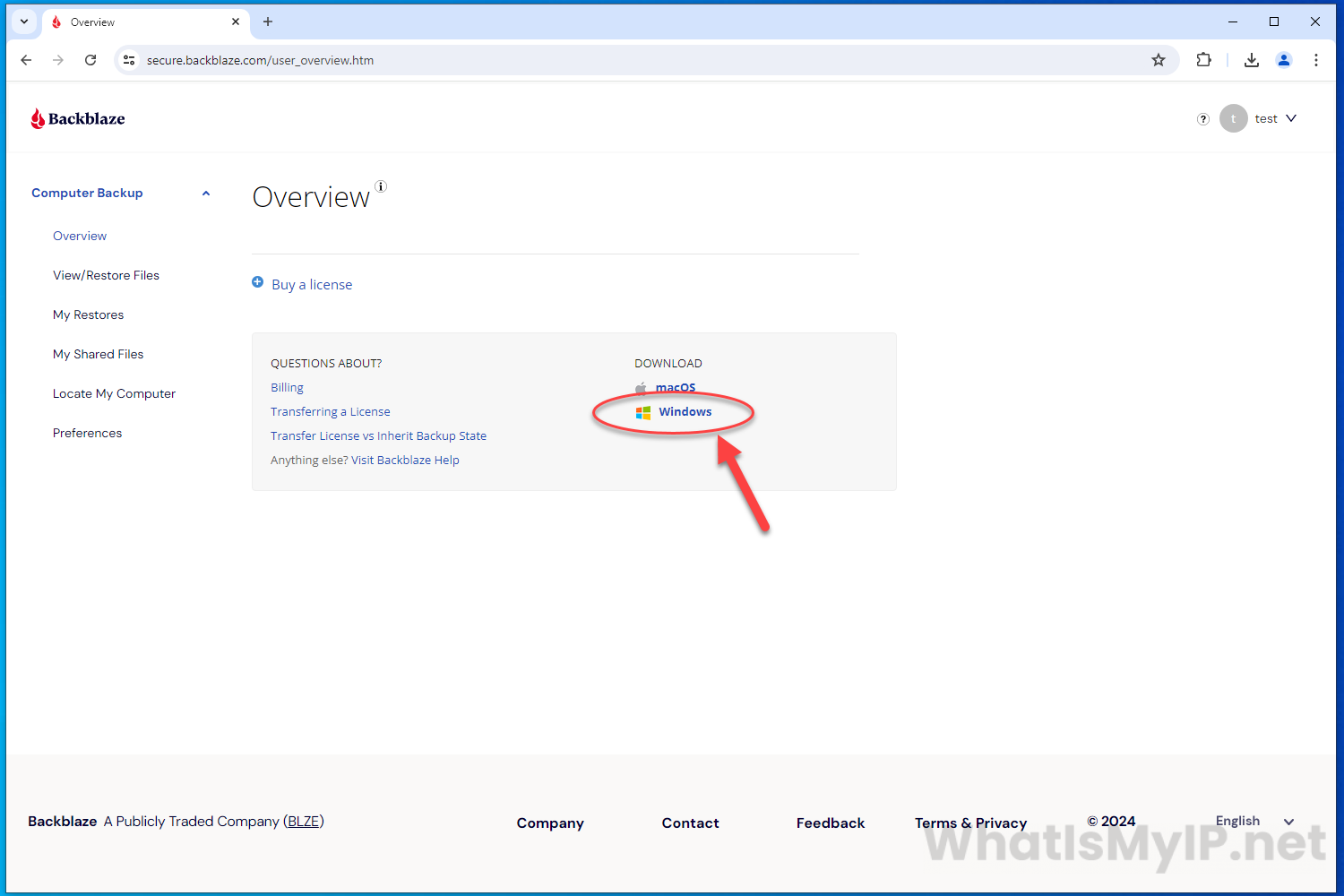The width and height of the screenshot is (1344, 896).
Task: Open Transfer License vs Inherit Backup State
Action: (x=378, y=435)
